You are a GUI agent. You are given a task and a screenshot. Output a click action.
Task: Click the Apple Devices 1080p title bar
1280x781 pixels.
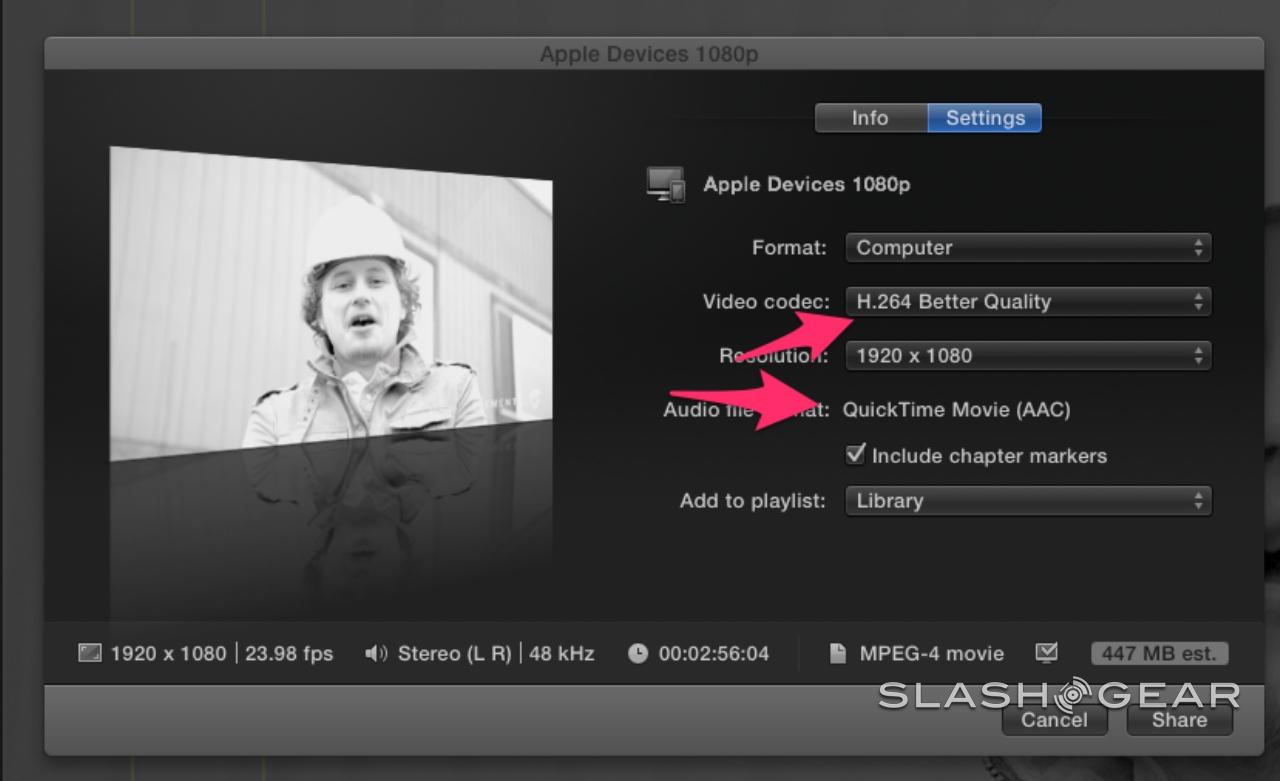click(x=648, y=54)
